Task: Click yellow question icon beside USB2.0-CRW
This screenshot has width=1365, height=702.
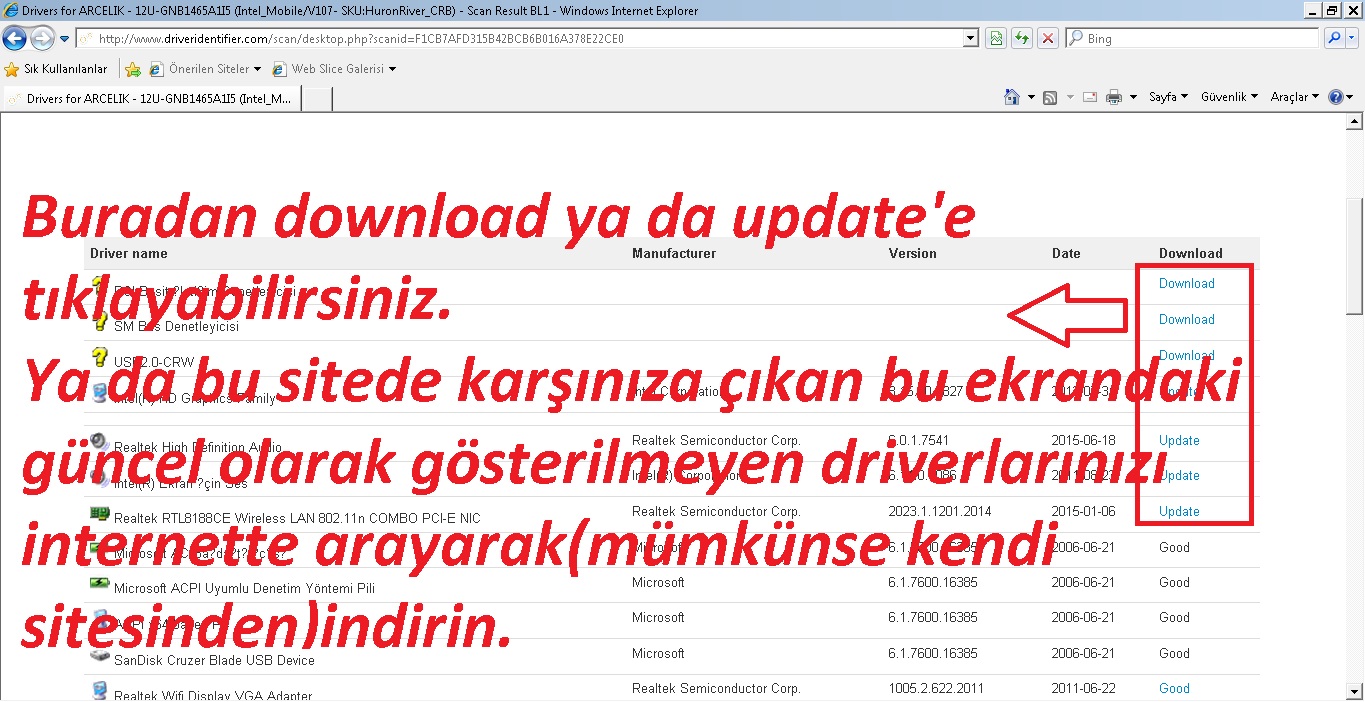Action: (99, 357)
